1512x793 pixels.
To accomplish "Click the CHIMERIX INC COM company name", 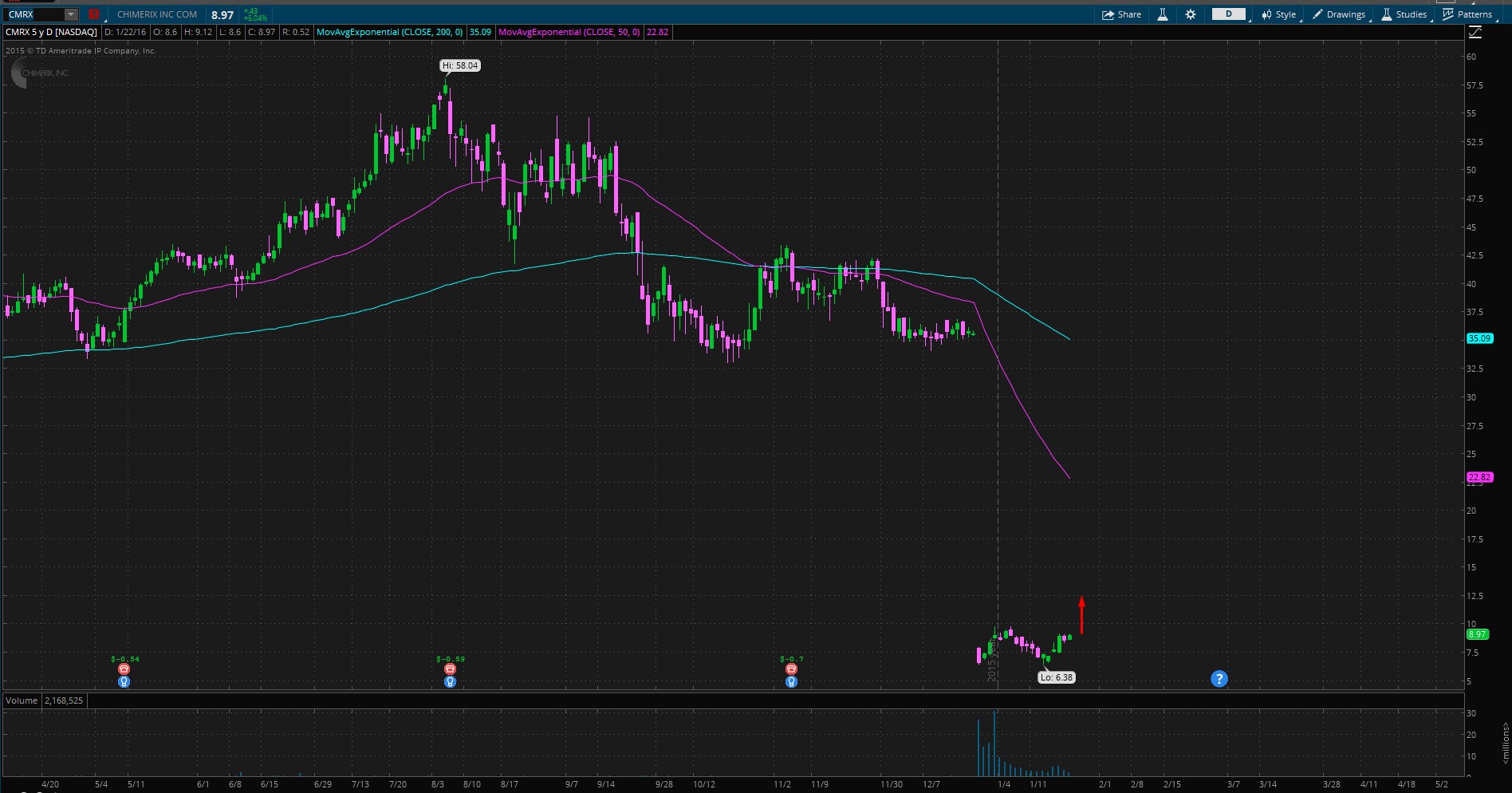I will 157,14.
